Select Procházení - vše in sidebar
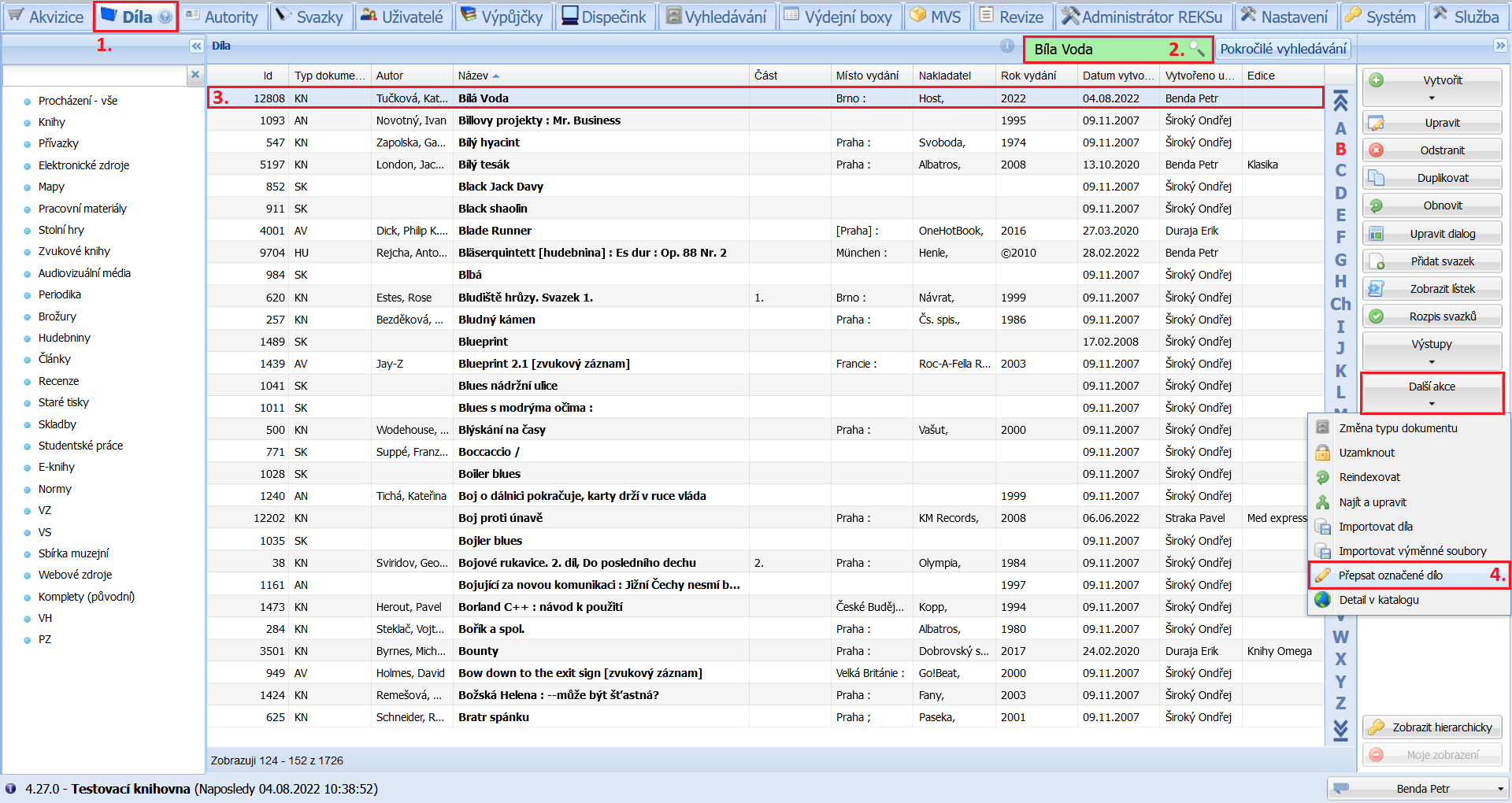1512x803 pixels. point(78,101)
